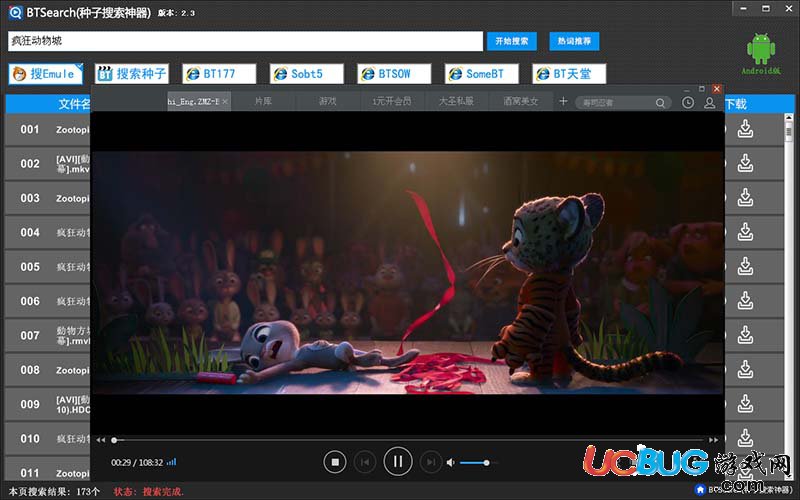Download search result row 003
This screenshot has height=500, width=800.
pyautogui.click(x=745, y=197)
